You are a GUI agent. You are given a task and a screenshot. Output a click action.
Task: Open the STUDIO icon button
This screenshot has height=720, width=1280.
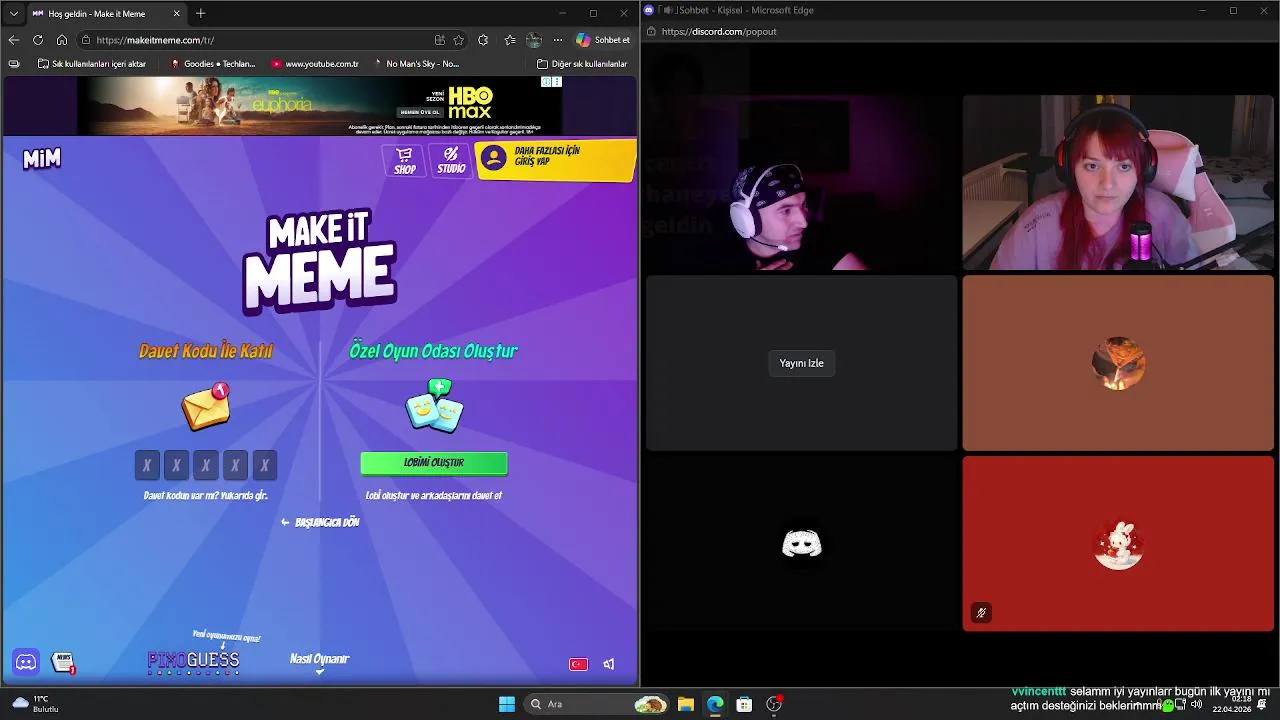pyautogui.click(x=451, y=160)
